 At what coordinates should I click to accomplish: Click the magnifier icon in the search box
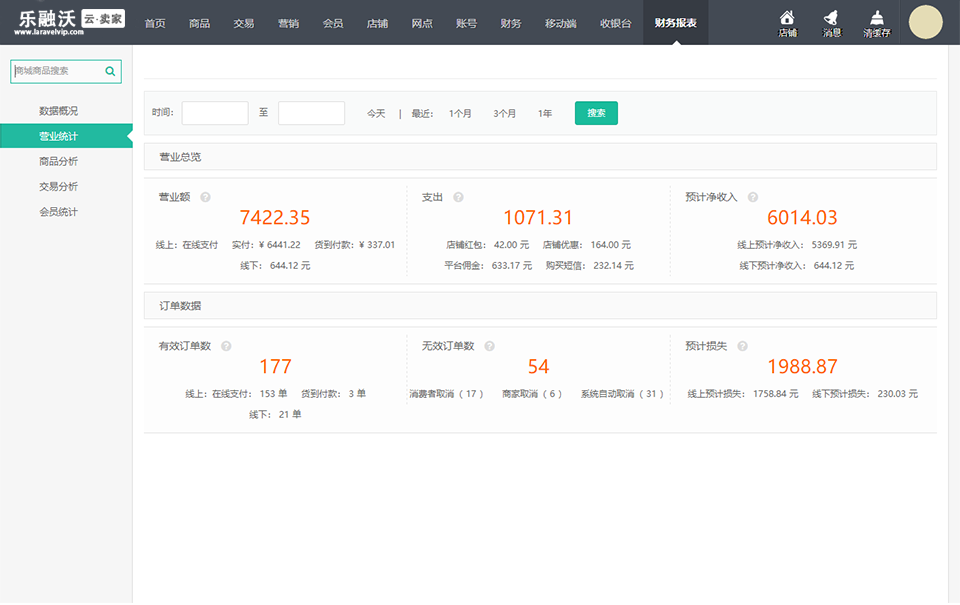(x=110, y=71)
